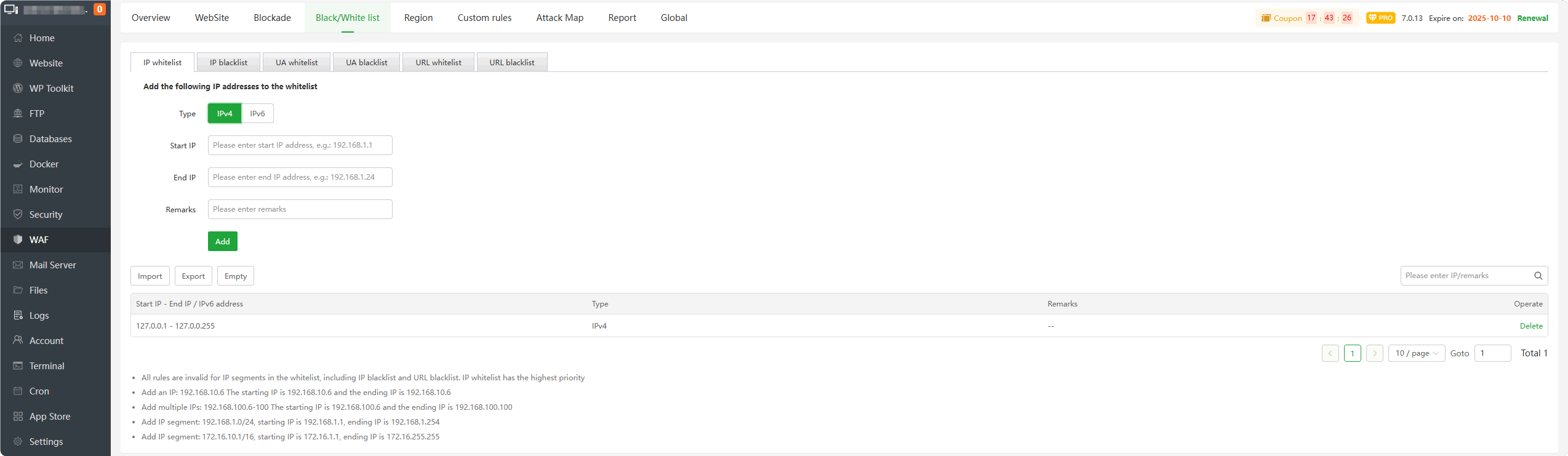1568x456 pixels.
Task: Click the Files folder icon
Action: click(18, 290)
